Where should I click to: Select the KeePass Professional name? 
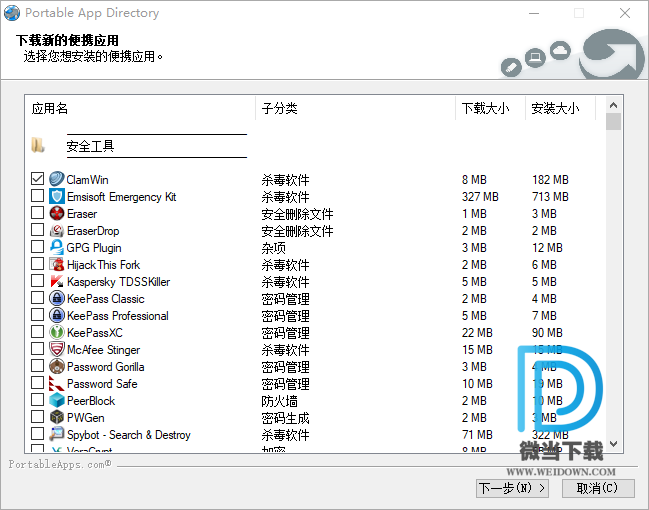118,315
